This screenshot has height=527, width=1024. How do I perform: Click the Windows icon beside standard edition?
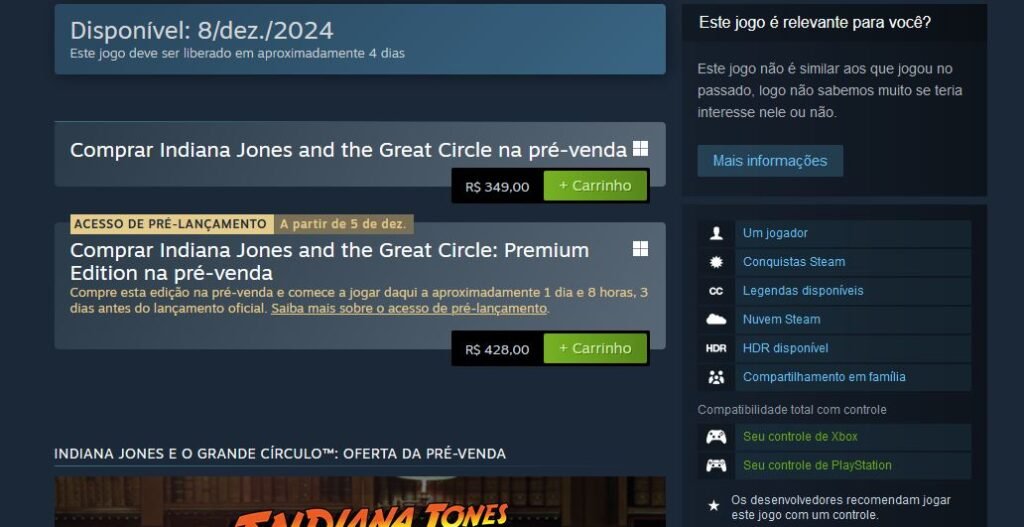click(640, 149)
